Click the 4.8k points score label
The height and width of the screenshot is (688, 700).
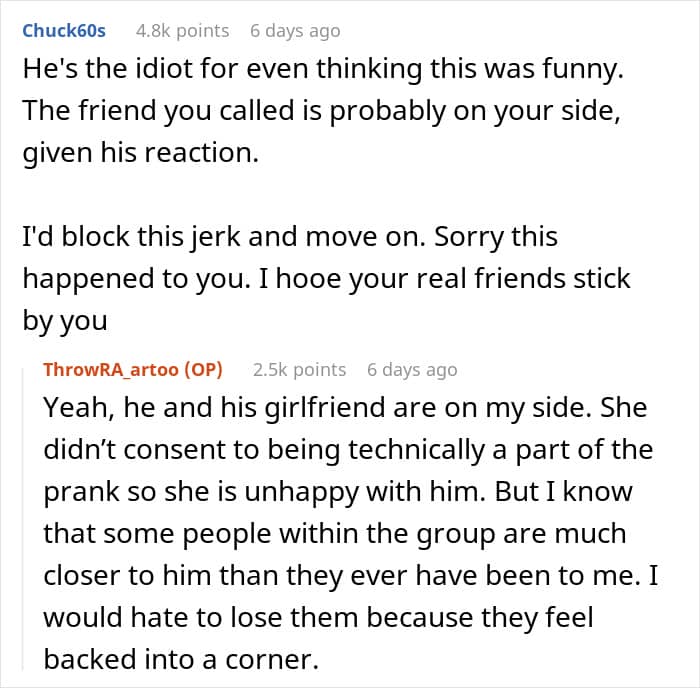click(x=183, y=31)
